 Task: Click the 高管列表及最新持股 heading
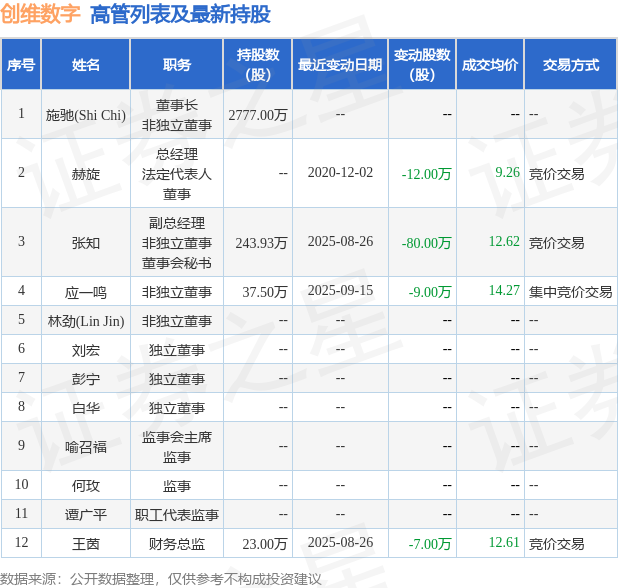[180, 15]
